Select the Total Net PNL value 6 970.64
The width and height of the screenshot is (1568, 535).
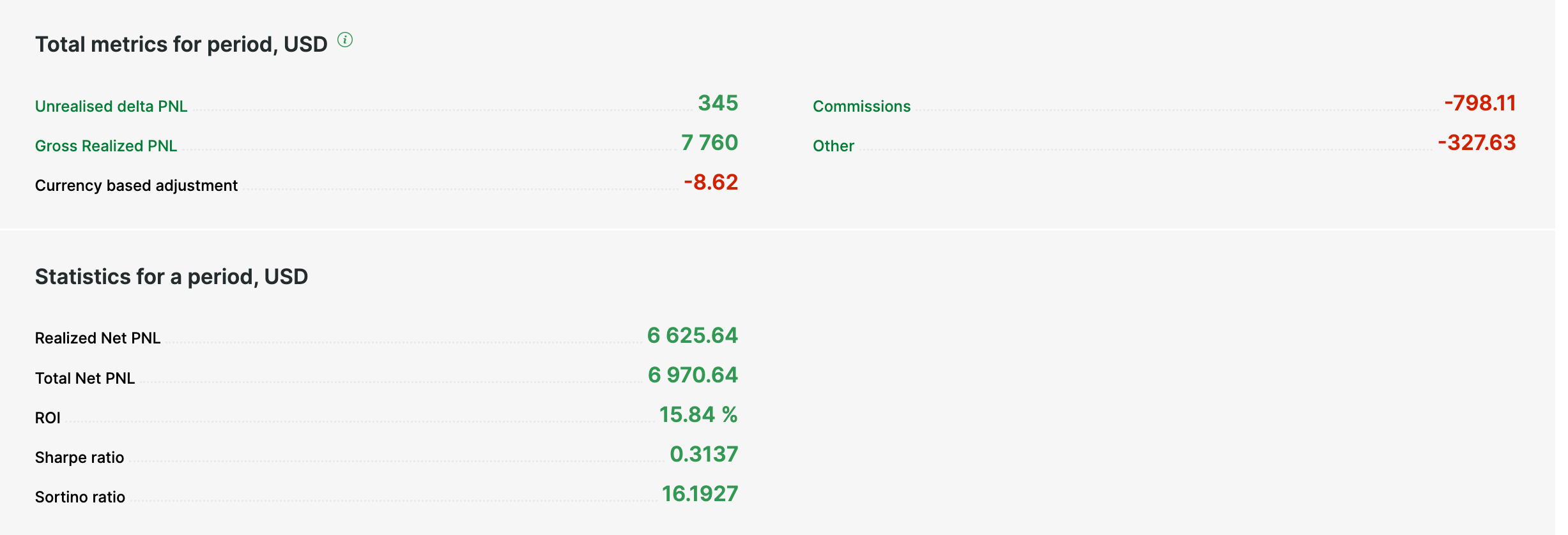tap(693, 375)
